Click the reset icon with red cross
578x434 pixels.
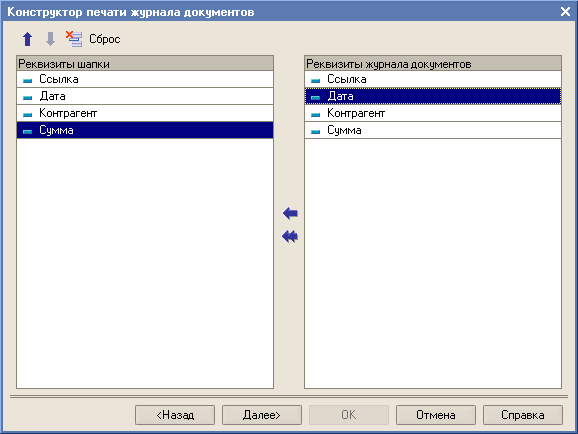(74, 39)
